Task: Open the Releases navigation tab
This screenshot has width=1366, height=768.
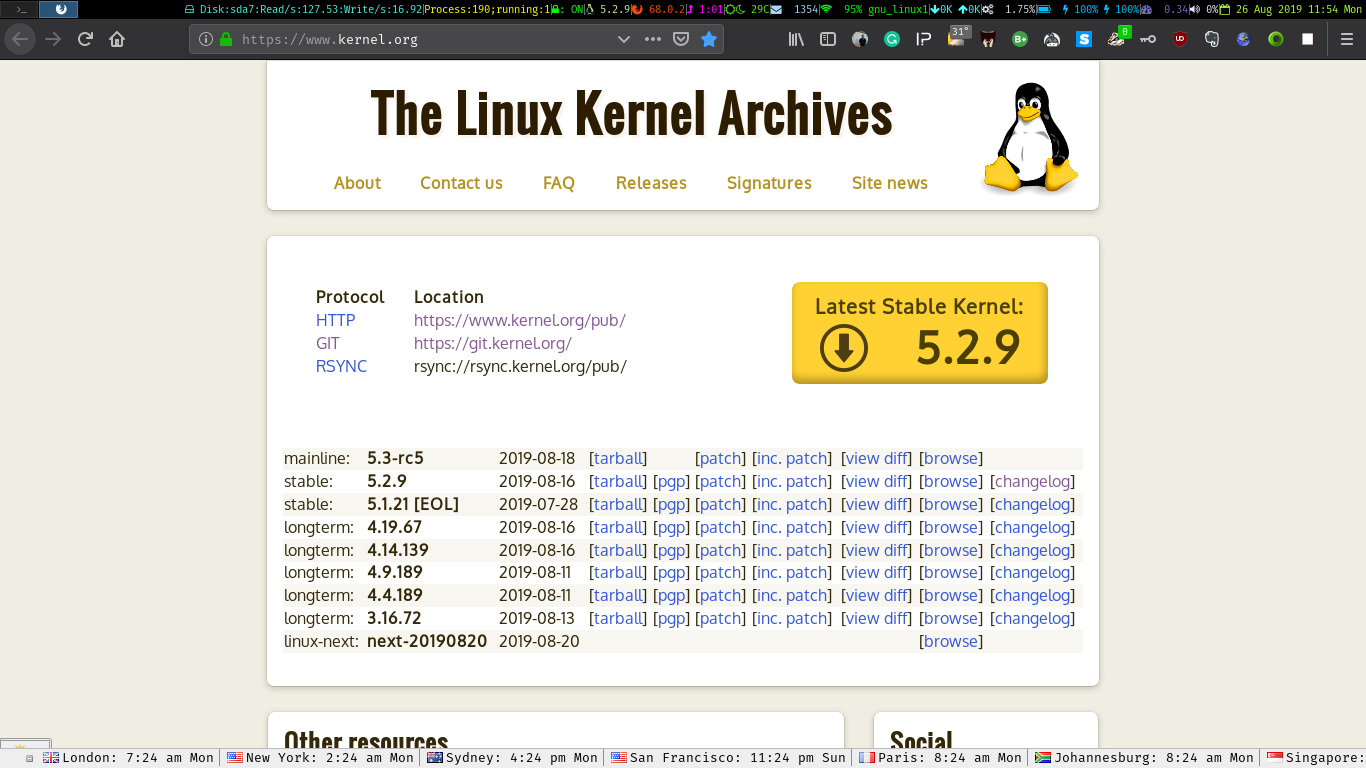Action: click(651, 183)
